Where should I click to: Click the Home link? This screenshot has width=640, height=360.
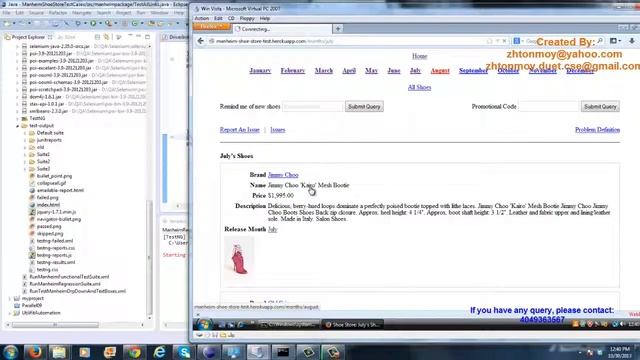click(x=420, y=56)
